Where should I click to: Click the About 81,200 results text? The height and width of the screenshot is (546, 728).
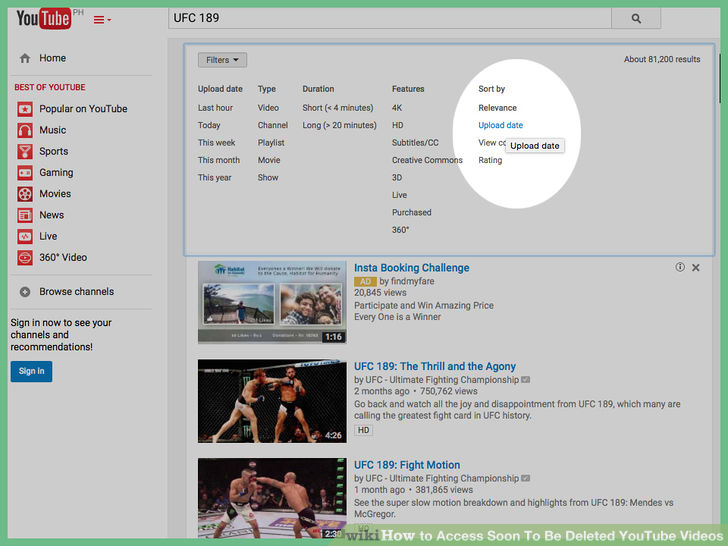pyautogui.click(x=662, y=59)
